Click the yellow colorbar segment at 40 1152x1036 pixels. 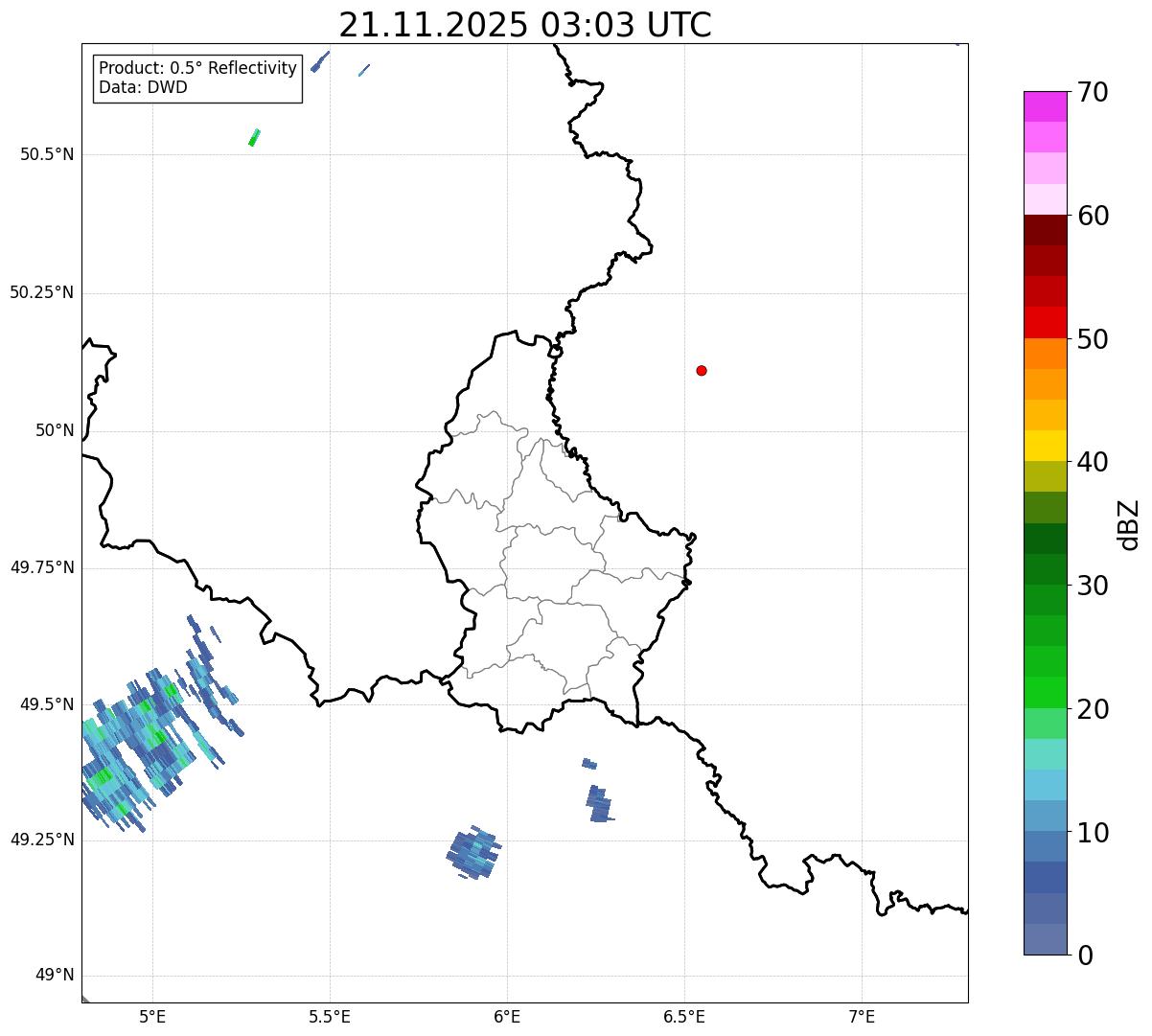coord(1046,446)
